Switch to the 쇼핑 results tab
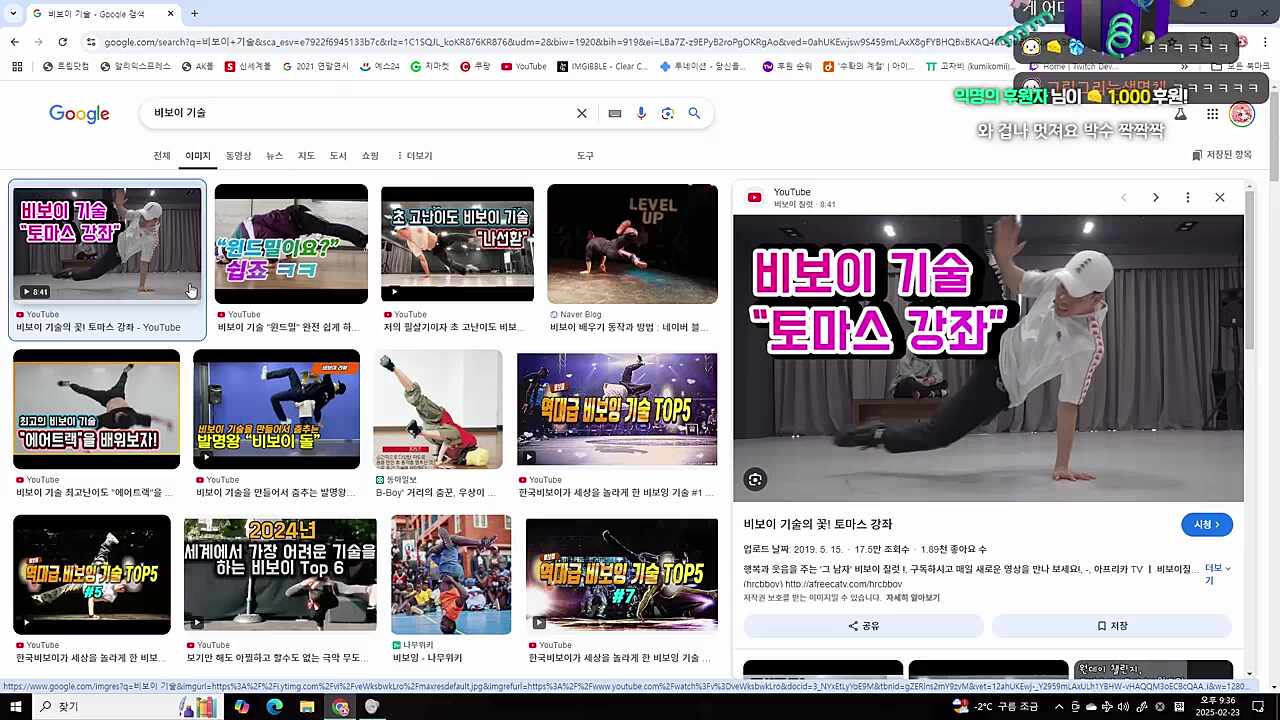The height and width of the screenshot is (720, 1280). tap(370, 156)
